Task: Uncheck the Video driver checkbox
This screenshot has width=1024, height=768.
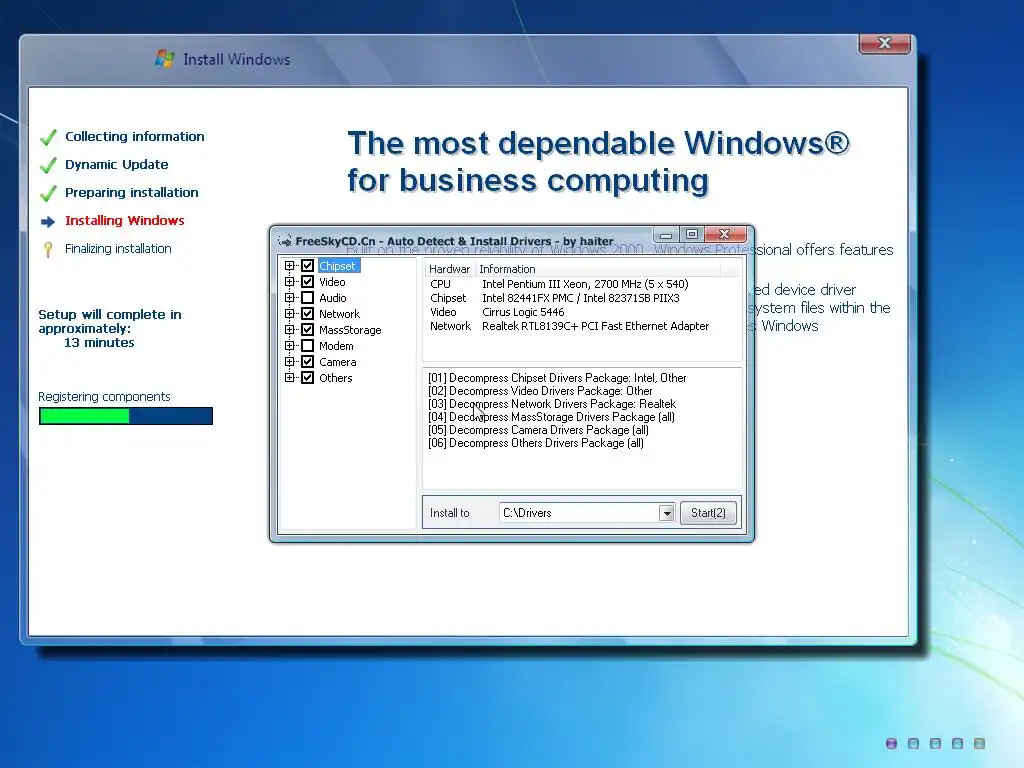Action: (x=308, y=282)
